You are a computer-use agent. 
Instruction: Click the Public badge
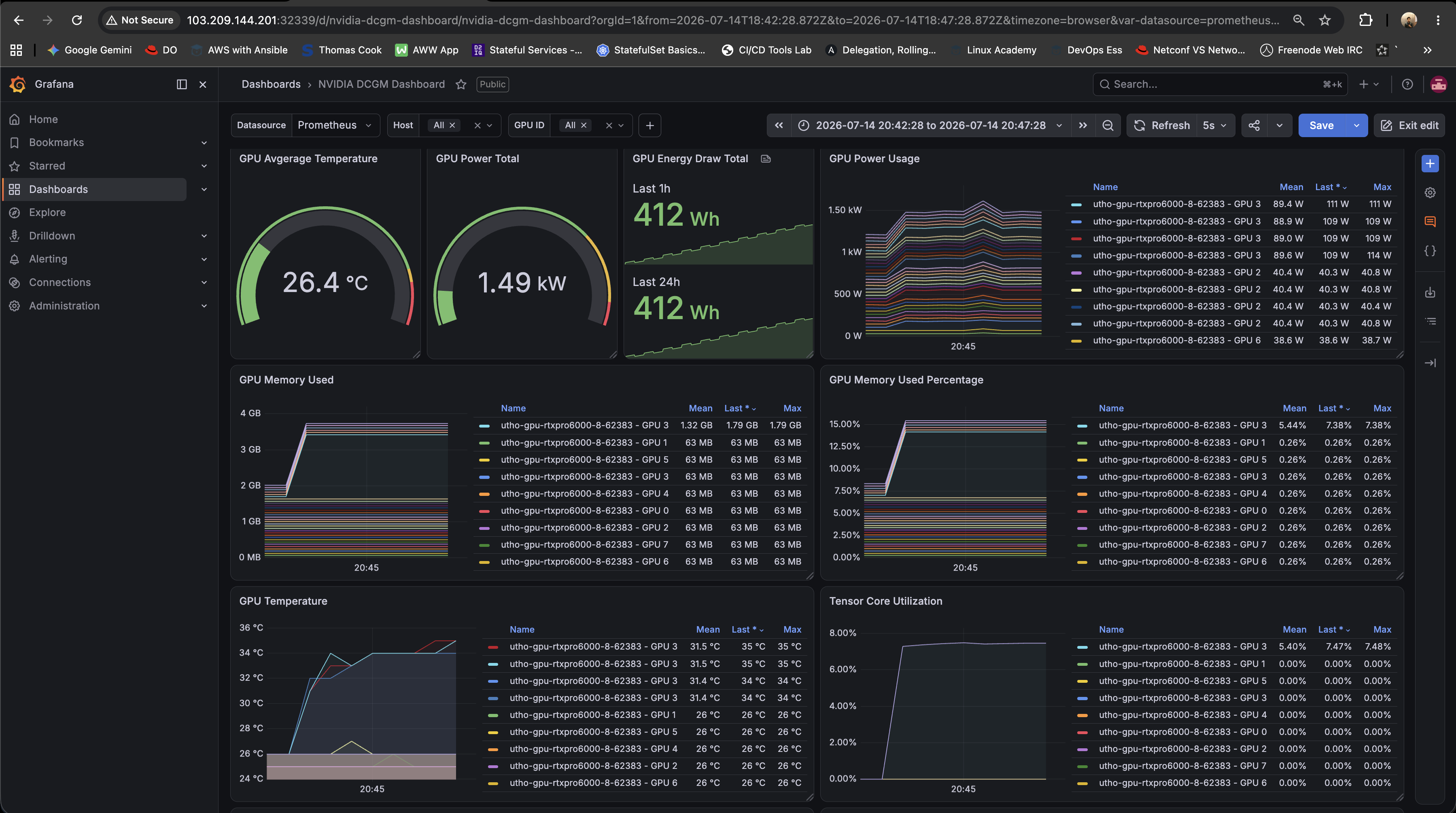coord(492,84)
